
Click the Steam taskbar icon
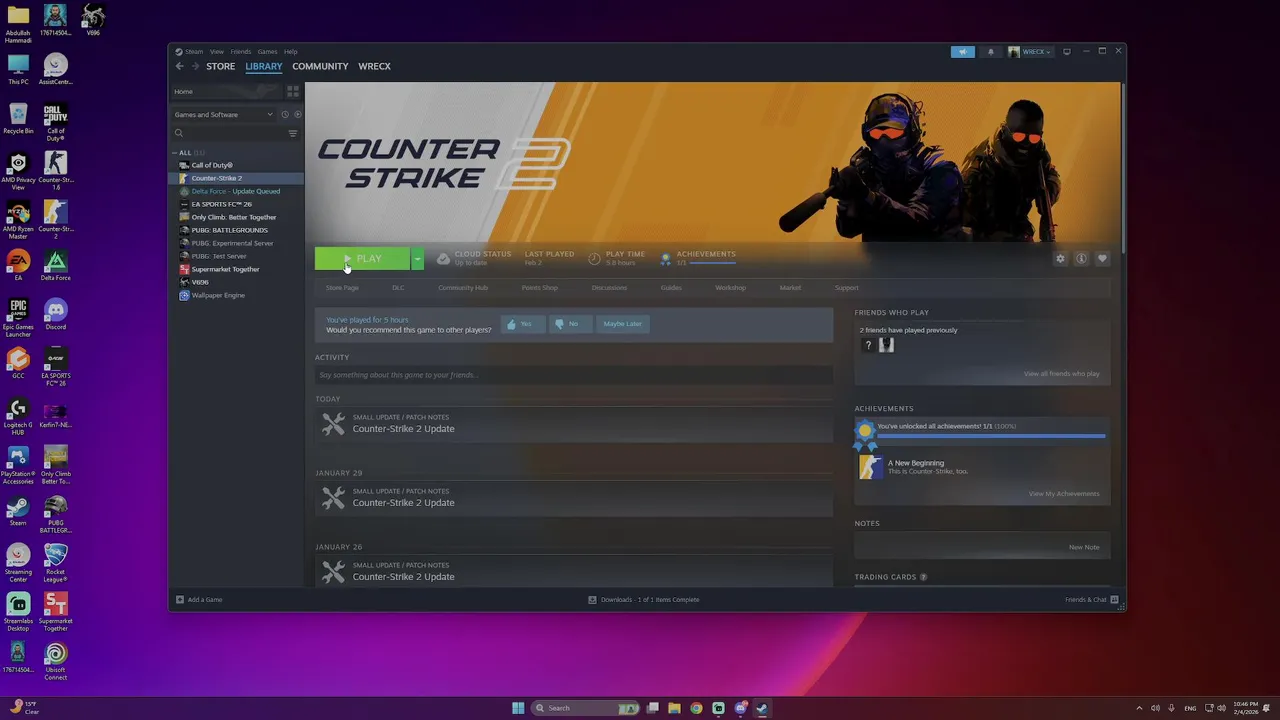coord(762,708)
